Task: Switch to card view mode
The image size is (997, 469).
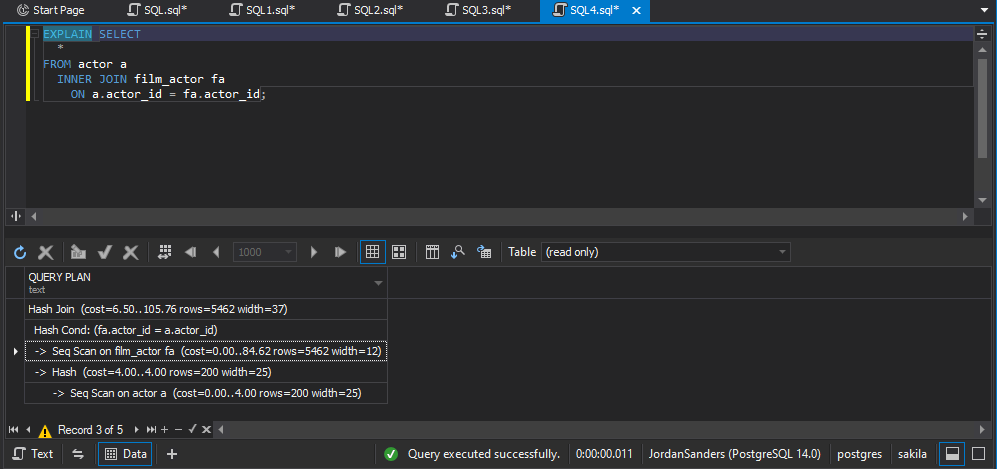Action: tap(399, 252)
